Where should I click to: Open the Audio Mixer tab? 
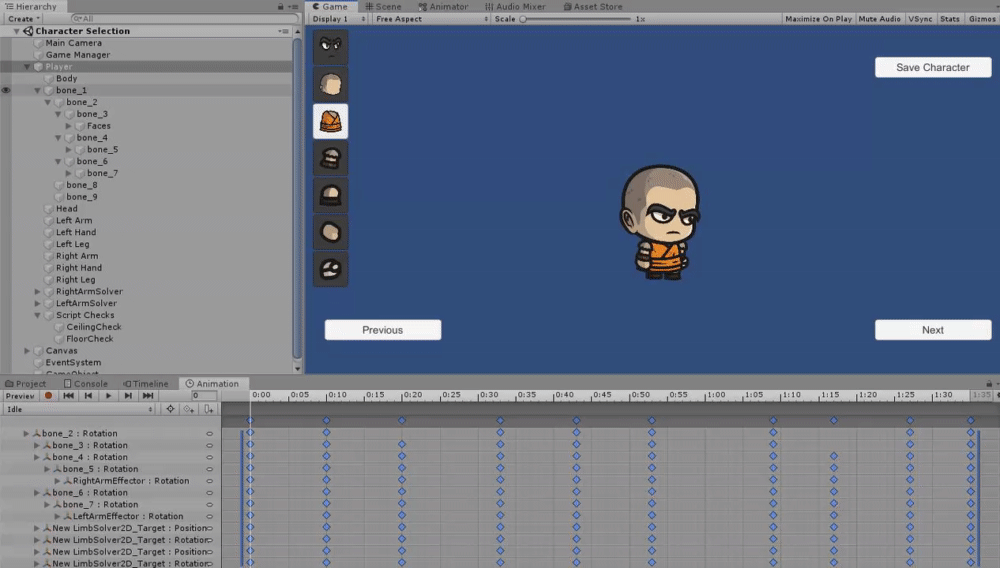coord(515,6)
